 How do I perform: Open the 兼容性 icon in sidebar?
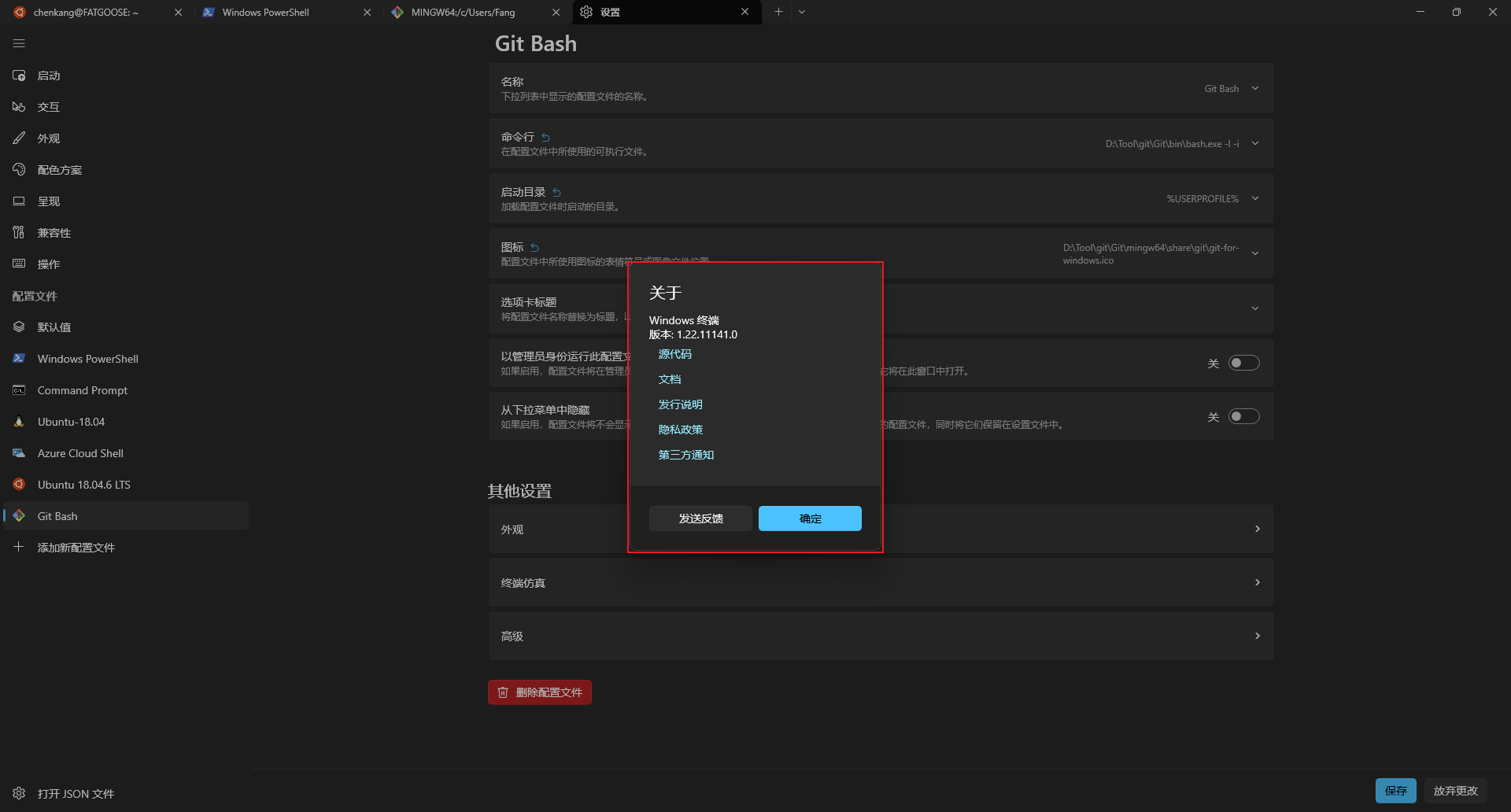click(19, 233)
